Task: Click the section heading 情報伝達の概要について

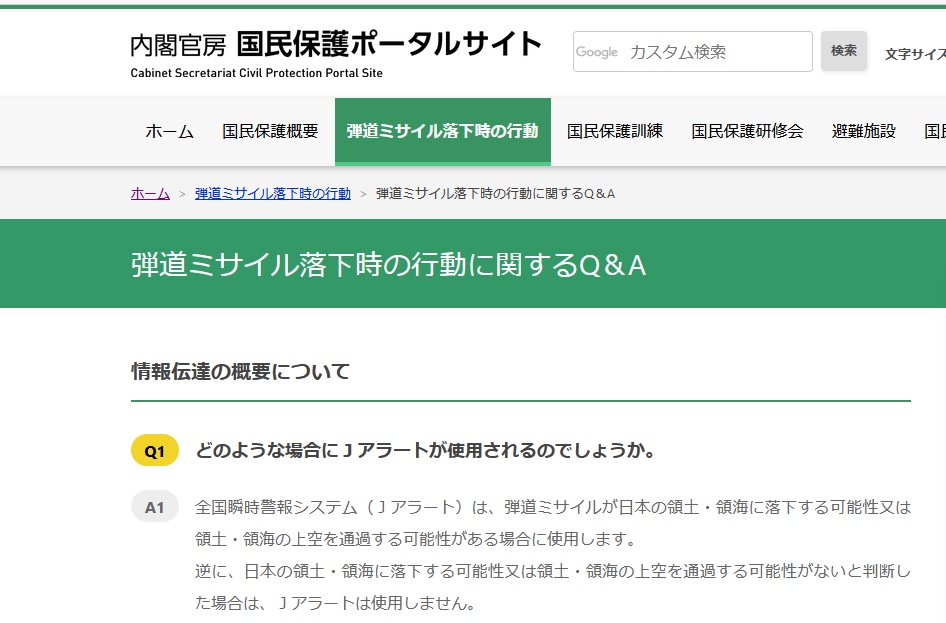Action: 240,372
